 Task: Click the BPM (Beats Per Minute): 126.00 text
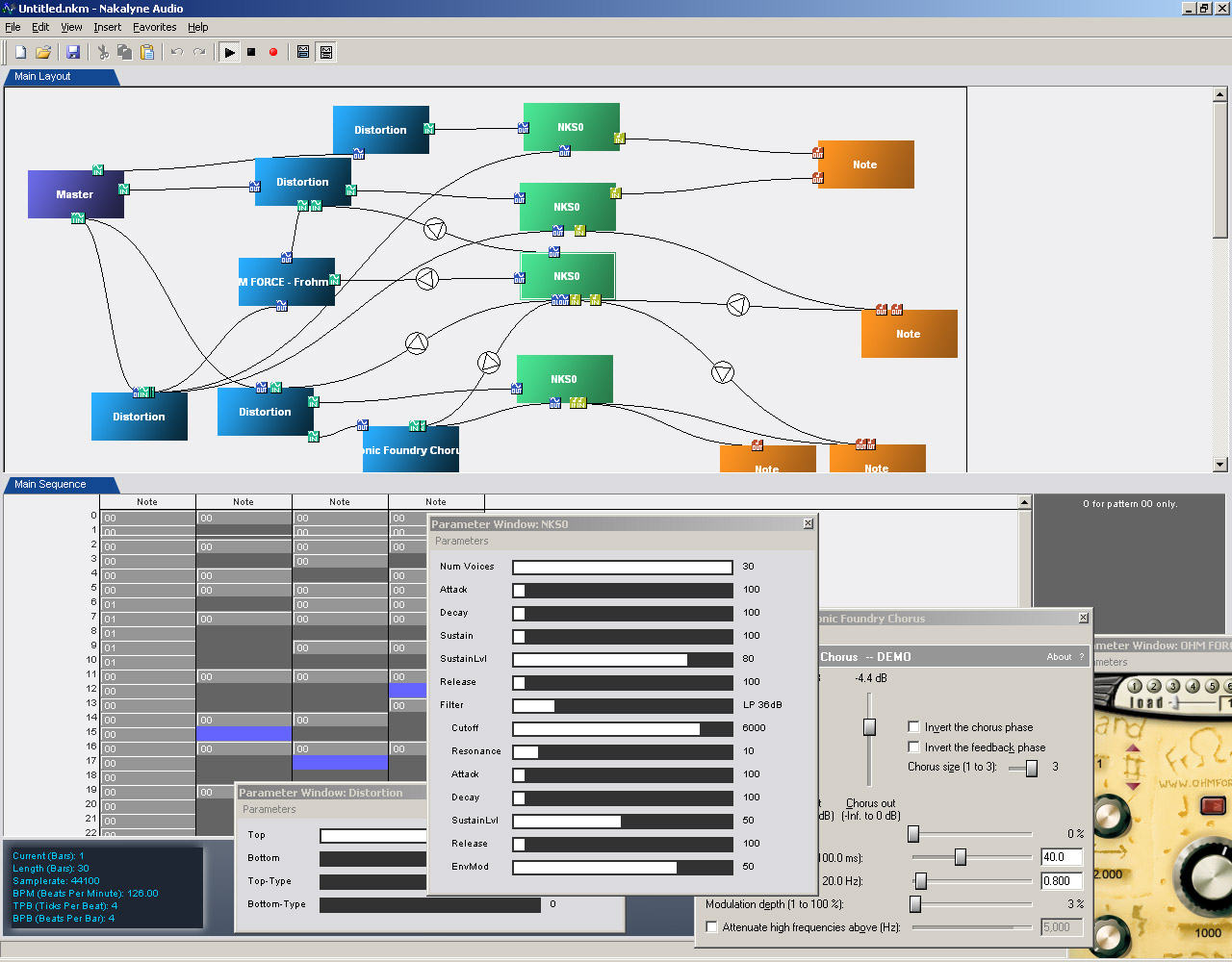[86, 893]
